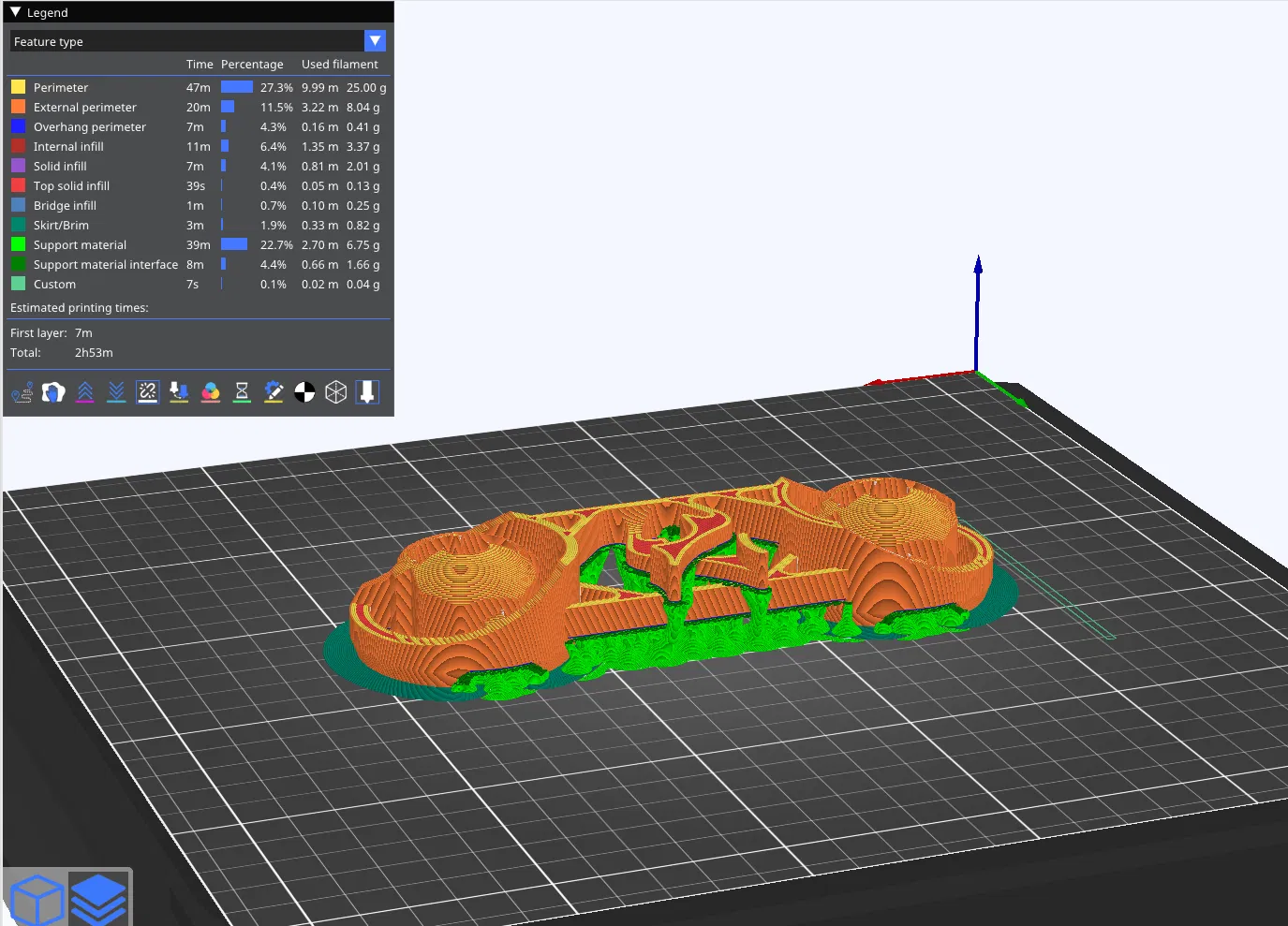Viewport: 1288px width, 926px height.
Task: Hide Top solid infill via red swatch
Action: click(18, 185)
